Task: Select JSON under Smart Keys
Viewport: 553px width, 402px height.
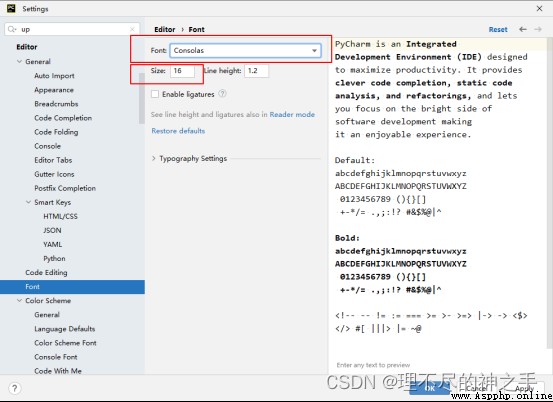Action: (x=52, y=231)
